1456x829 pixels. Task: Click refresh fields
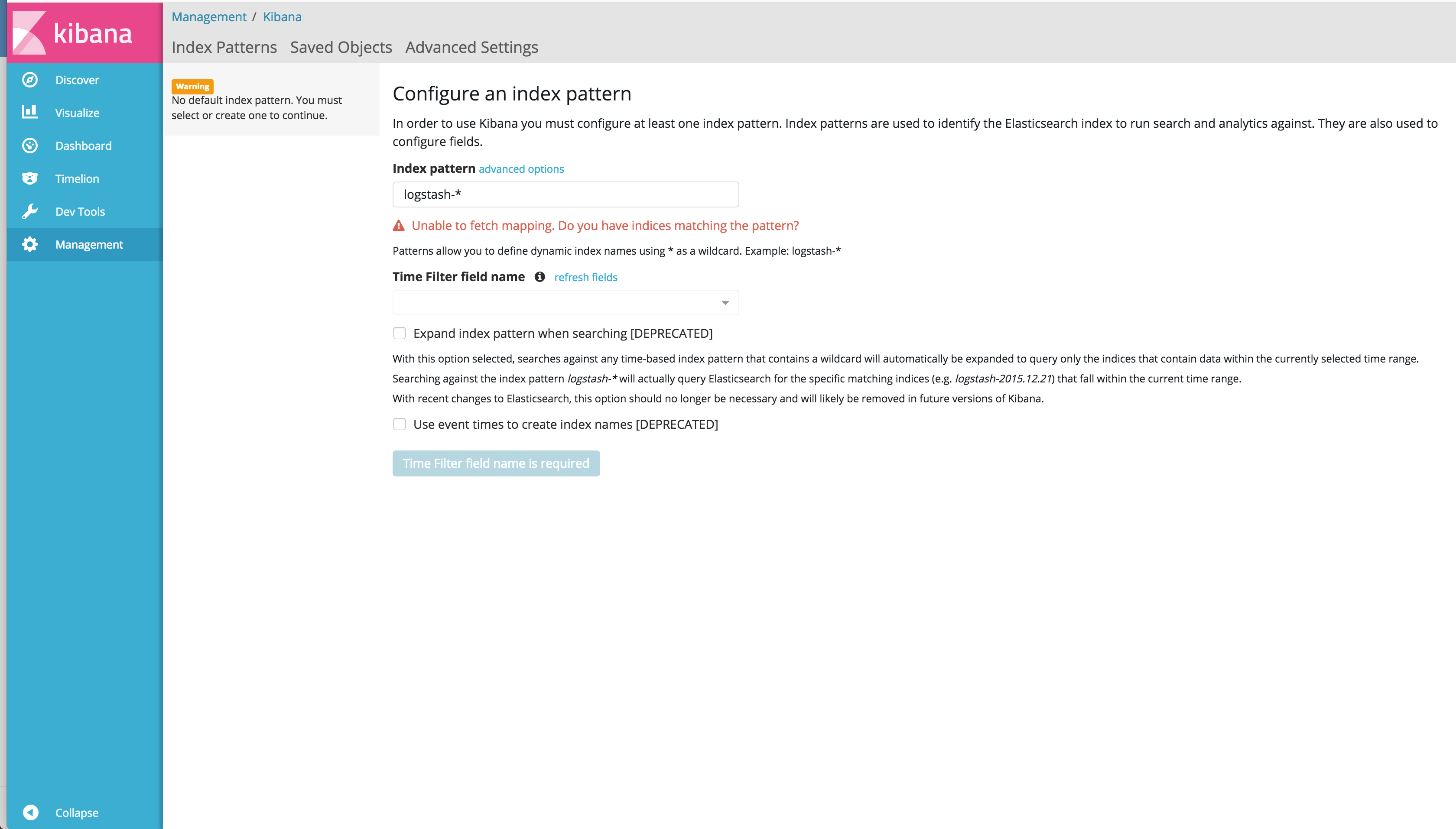(585, 277)
